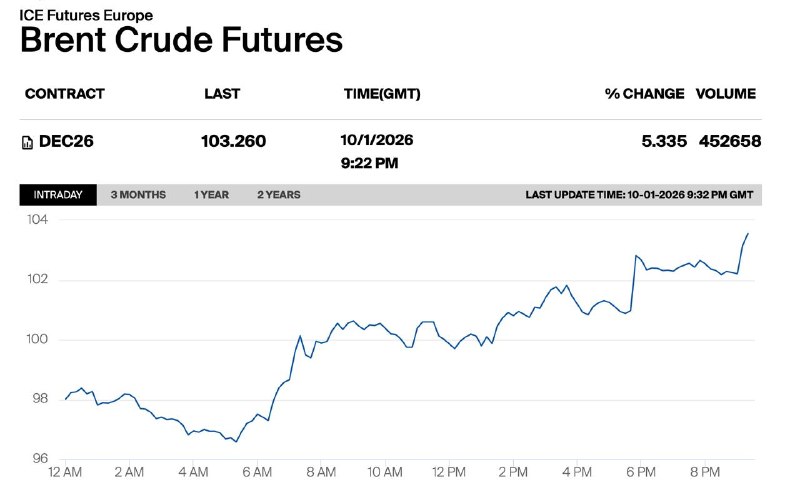Click the chart low point near 5 AM

(x=236, y=441)
